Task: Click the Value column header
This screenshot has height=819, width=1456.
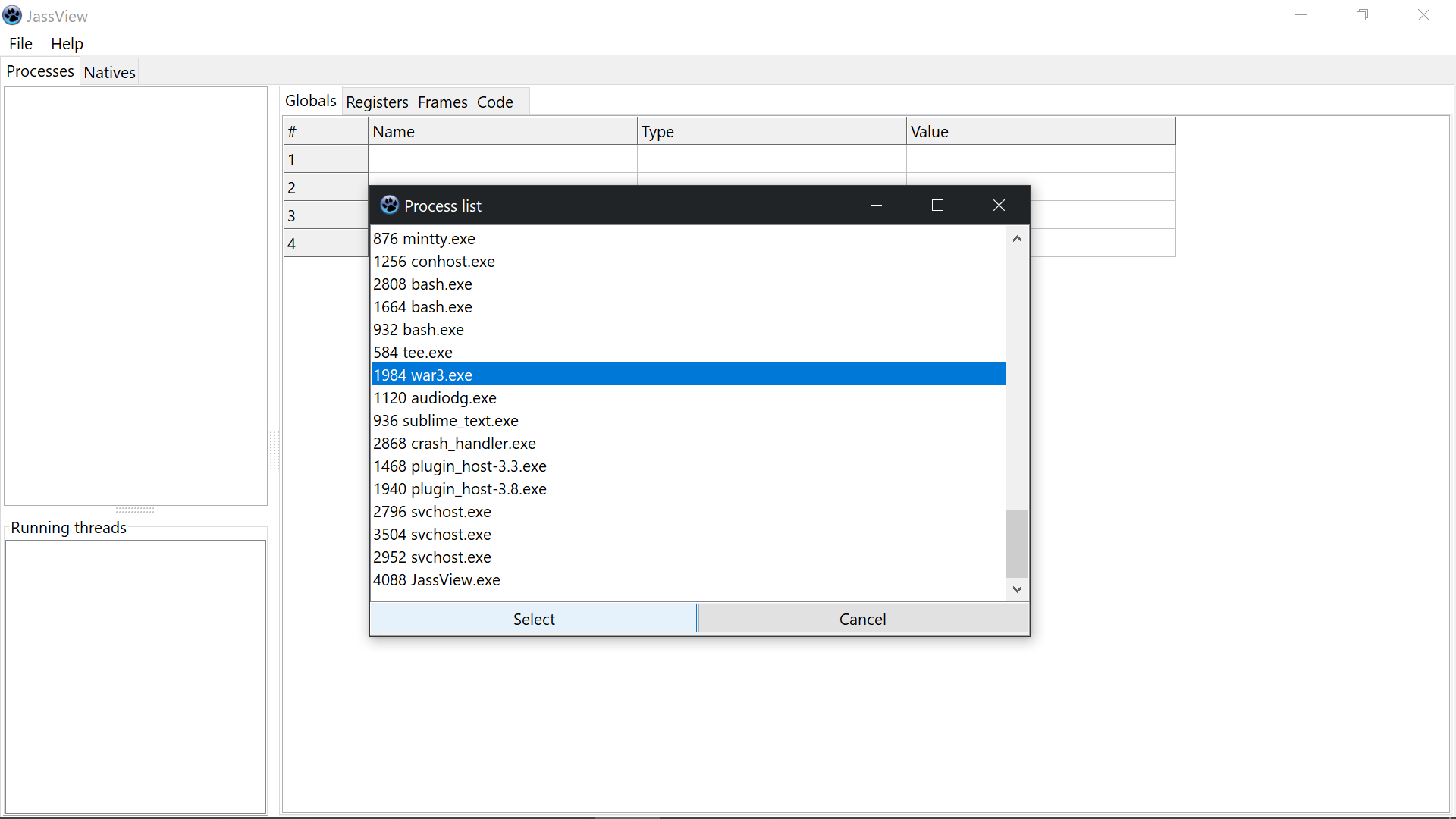Action: coord(1040,131)
